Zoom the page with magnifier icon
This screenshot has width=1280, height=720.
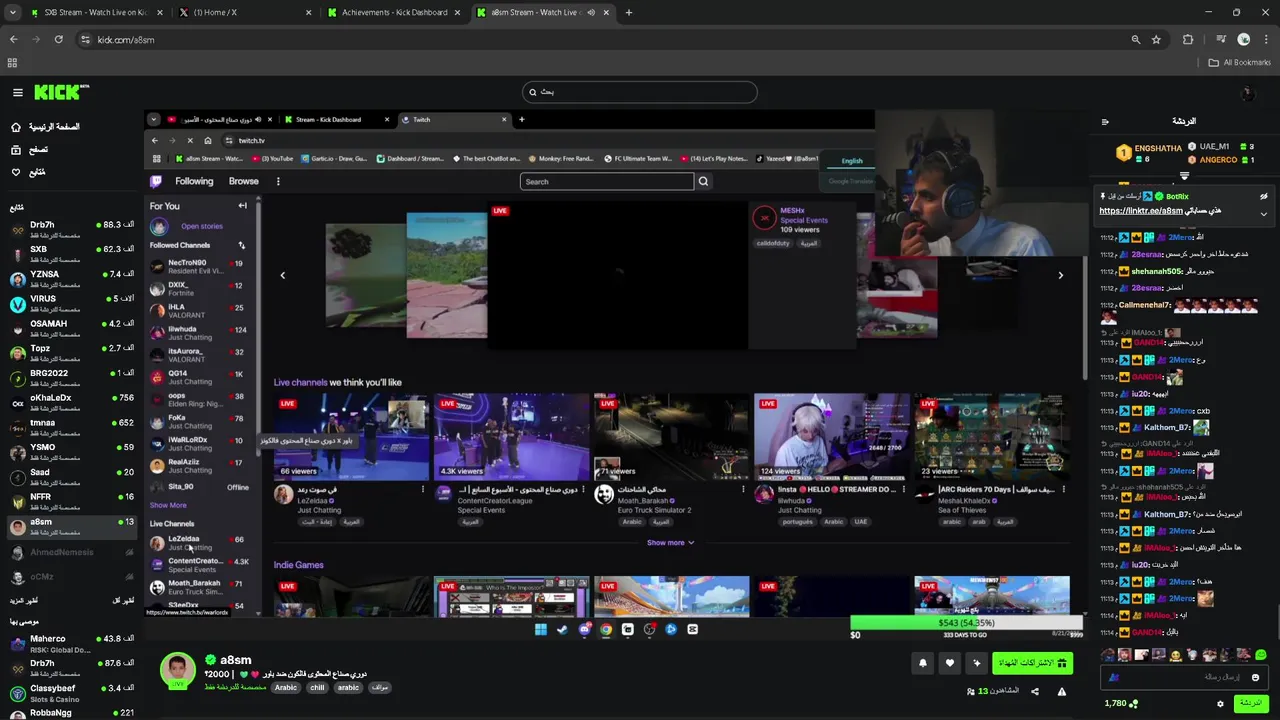[x=1135, y=39]
